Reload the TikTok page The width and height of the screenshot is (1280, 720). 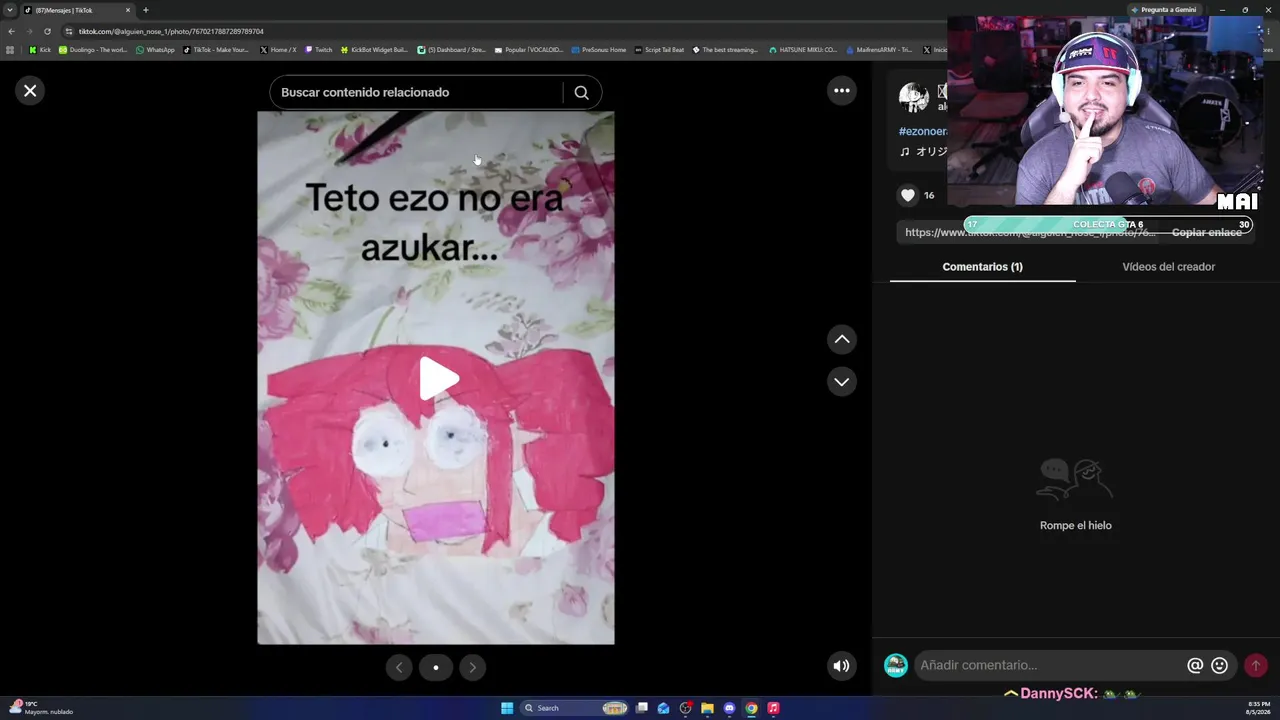click(x=47, y=31)
